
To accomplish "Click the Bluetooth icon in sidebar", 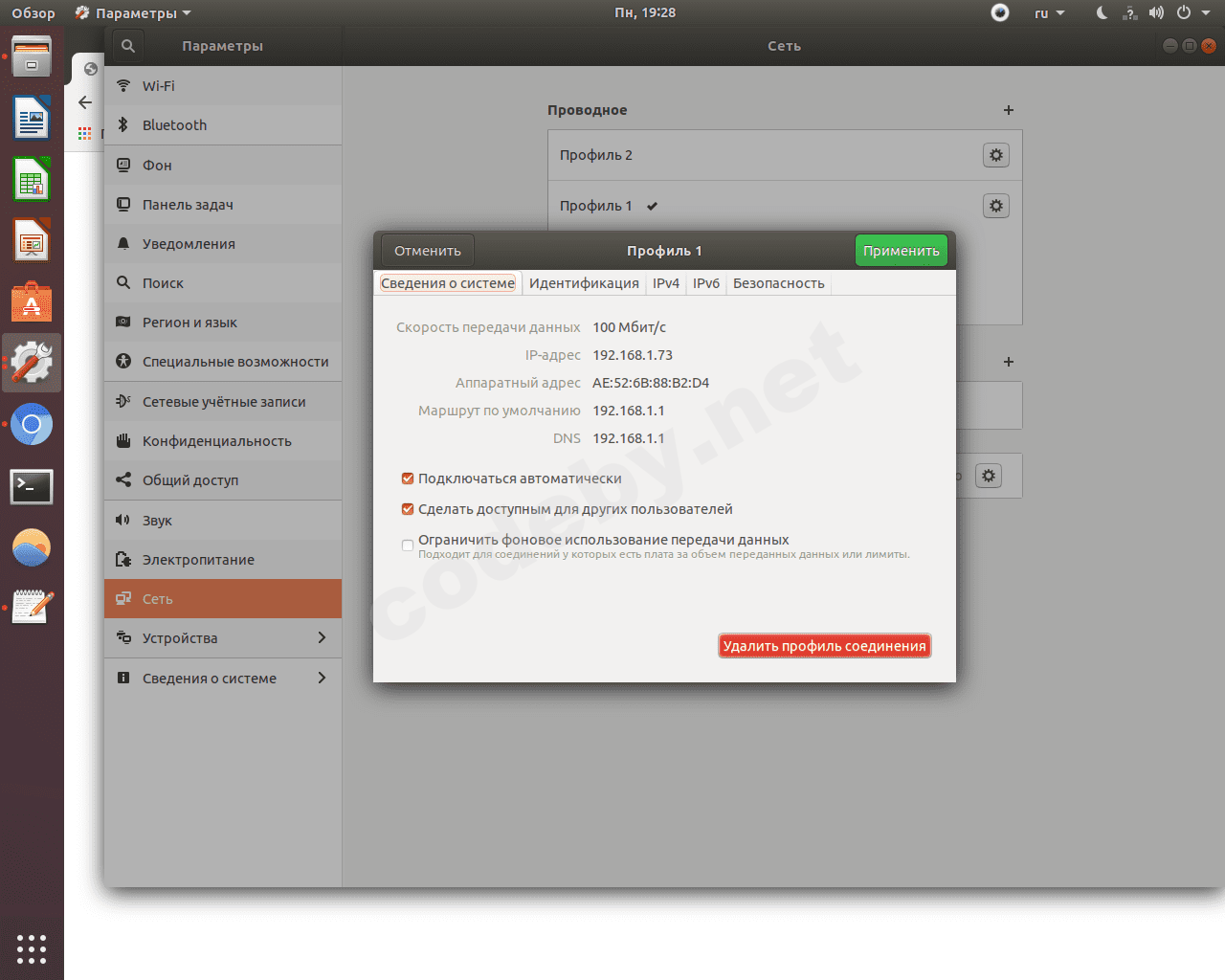I will (x=123, y=125).
